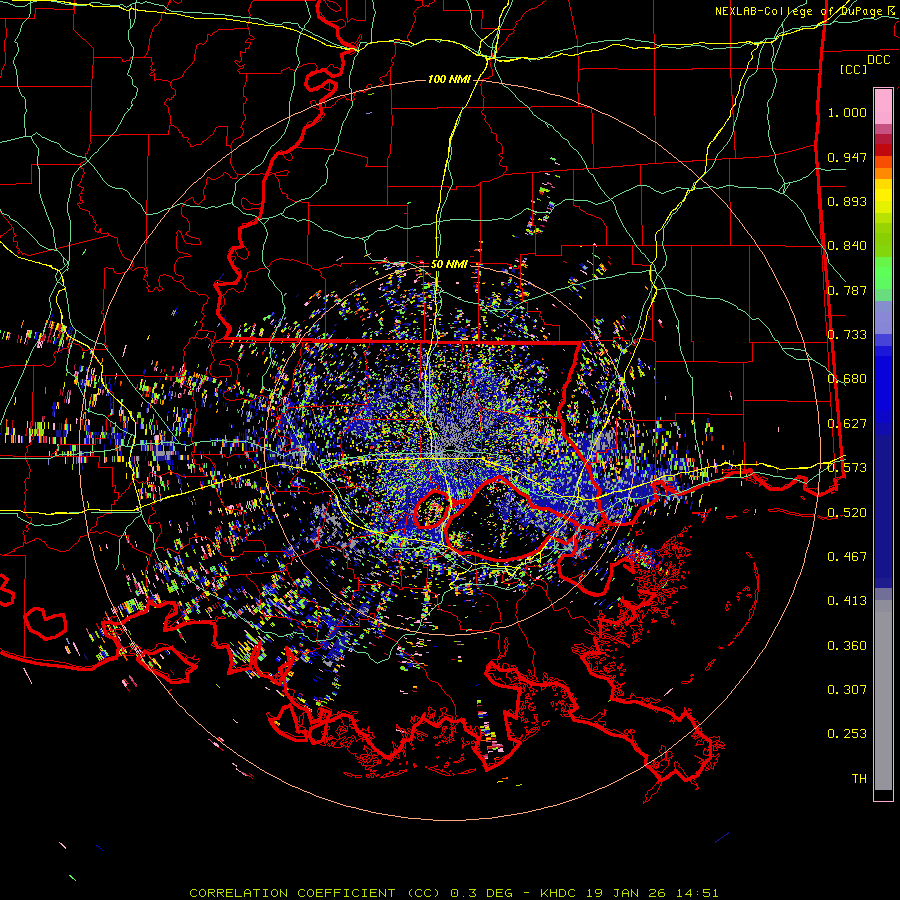Click the 0.467 color scale value
The width and height of the screenshot is (900, 900).
(847, 557)
